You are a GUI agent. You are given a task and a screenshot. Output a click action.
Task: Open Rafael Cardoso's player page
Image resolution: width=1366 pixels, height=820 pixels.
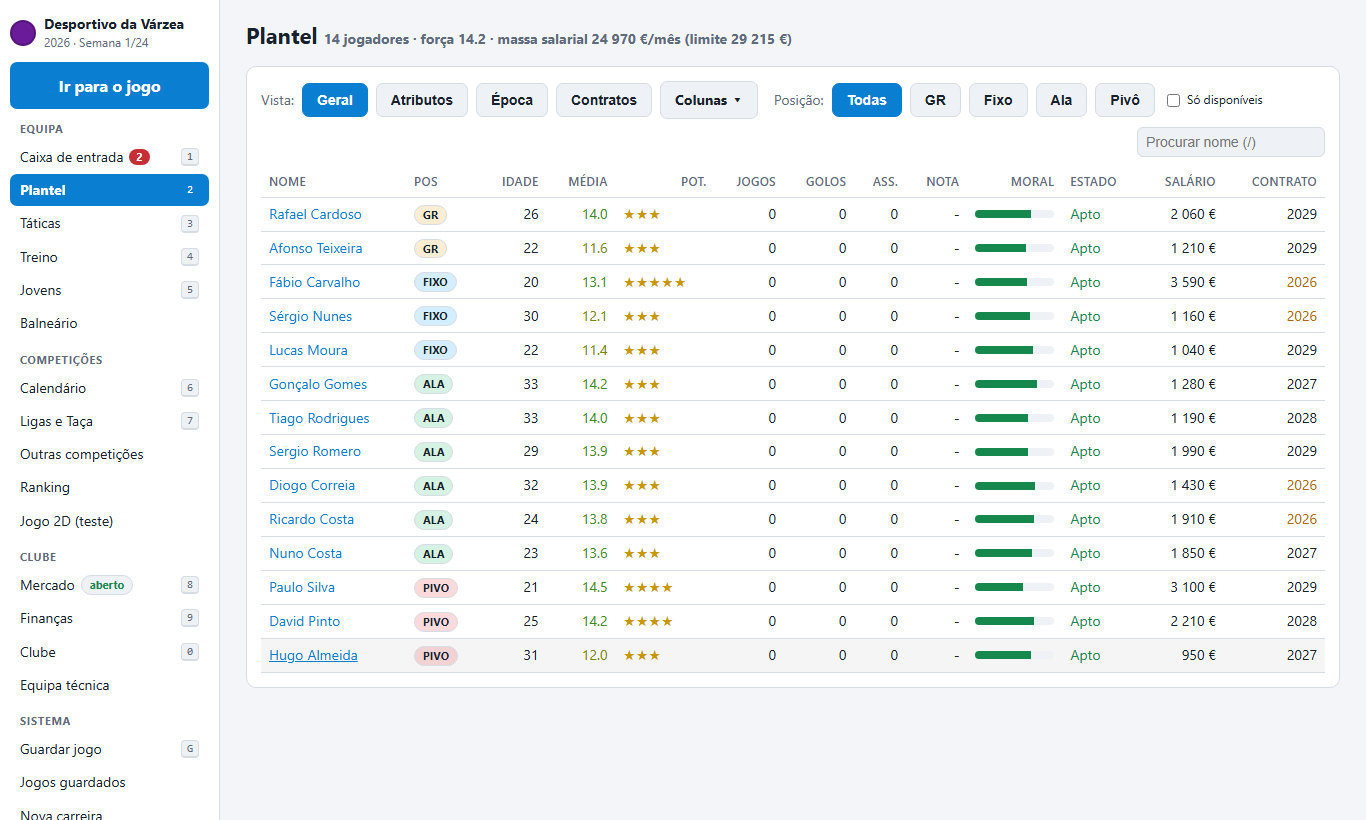[x=315, y=214]
